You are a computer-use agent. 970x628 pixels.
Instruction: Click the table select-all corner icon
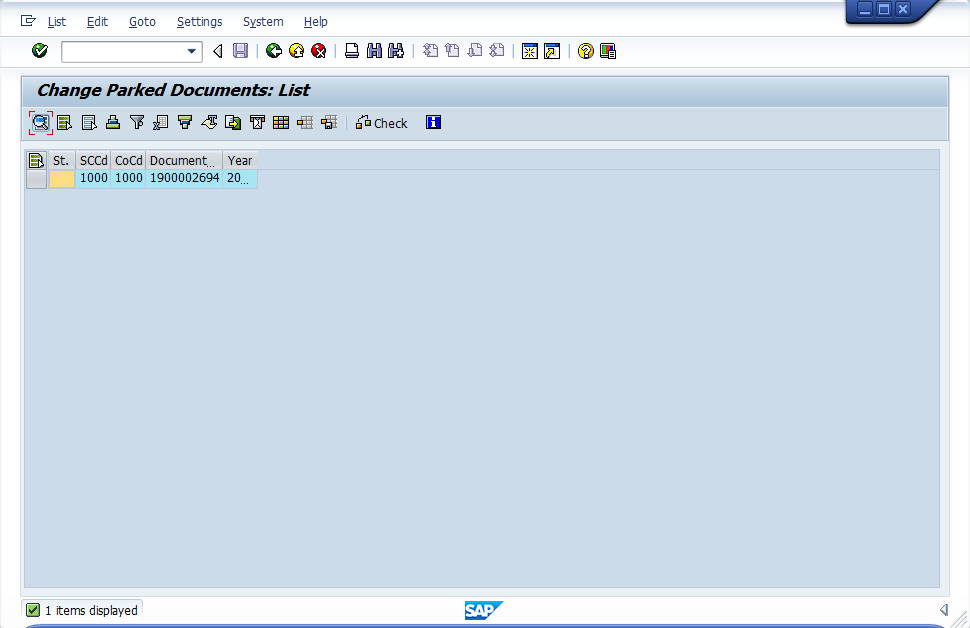36,161
